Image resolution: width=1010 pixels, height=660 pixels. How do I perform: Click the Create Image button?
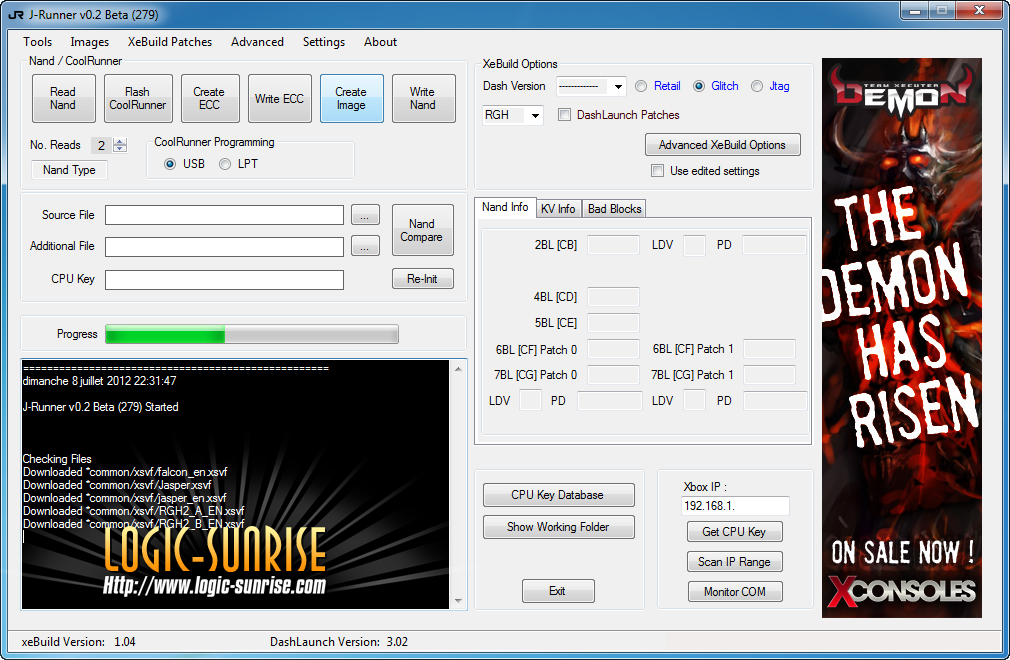[351, 98]
